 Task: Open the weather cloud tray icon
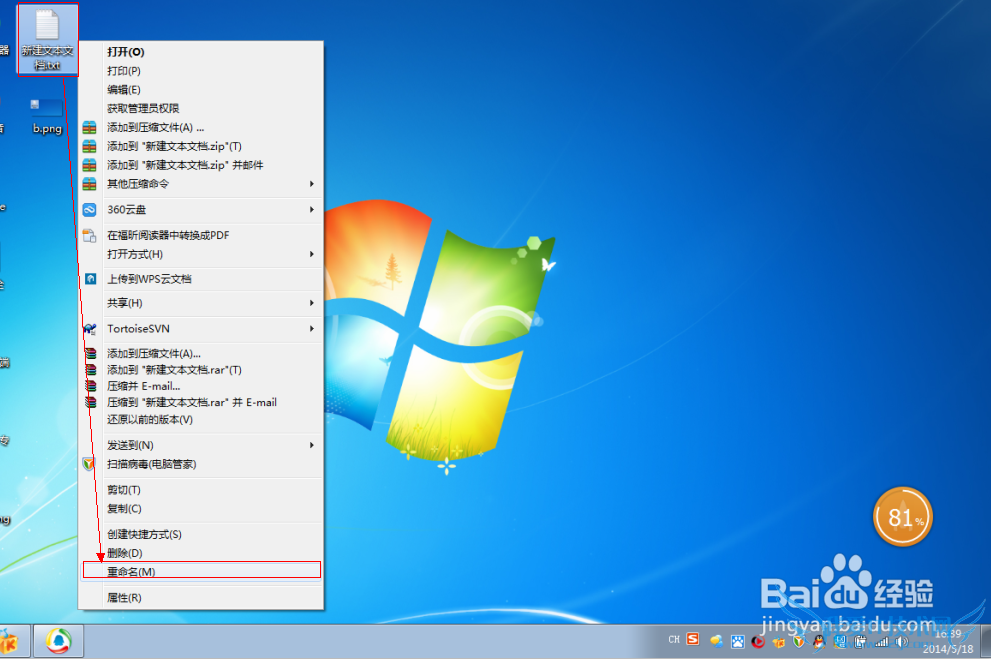(x=716, y=642)
